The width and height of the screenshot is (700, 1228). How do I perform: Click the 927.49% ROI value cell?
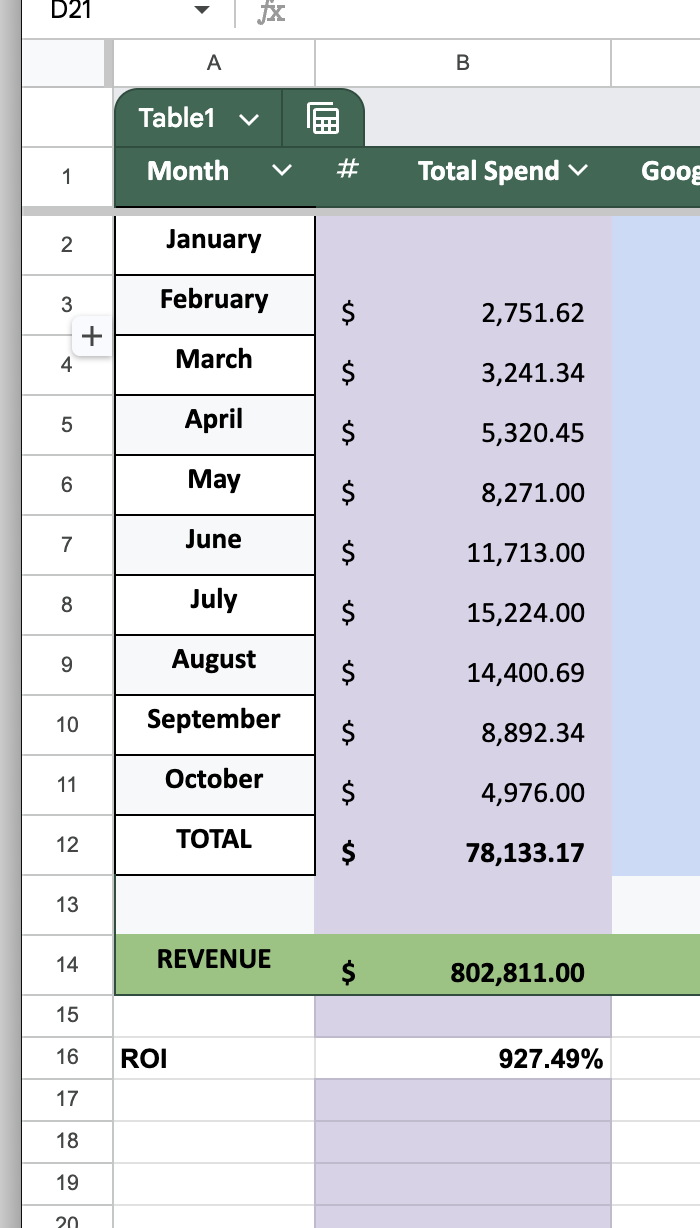click(462, 1058)
